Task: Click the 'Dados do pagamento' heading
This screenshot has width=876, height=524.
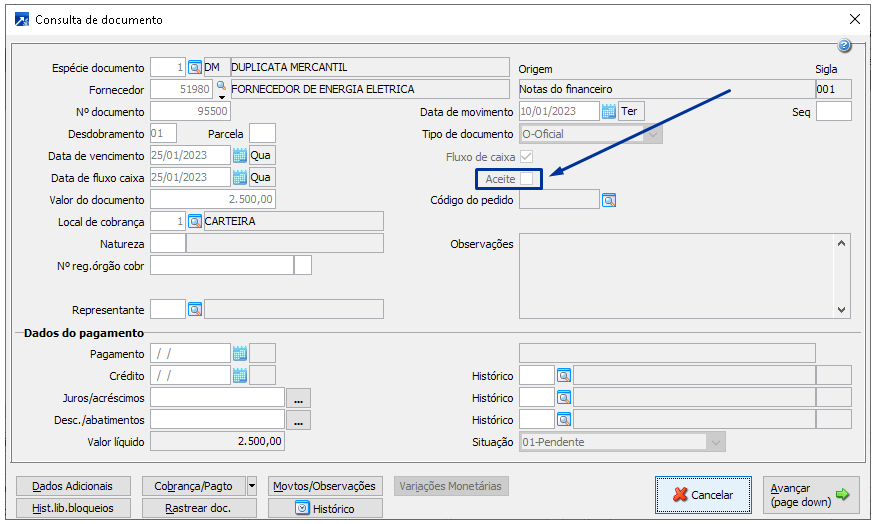Action: coord(84,333)
